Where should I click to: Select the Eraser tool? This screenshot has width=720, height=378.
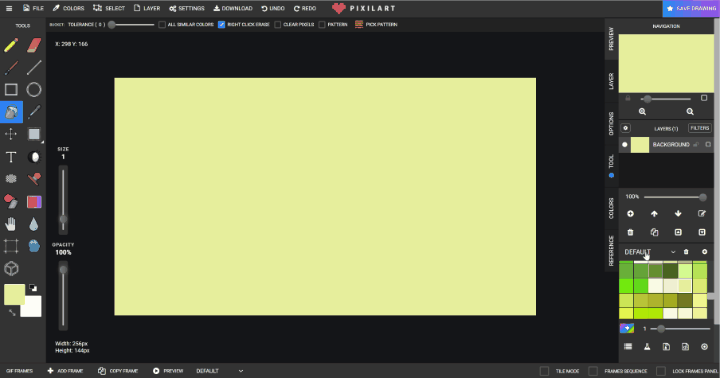pyautogui.click(x=34, y=45)
